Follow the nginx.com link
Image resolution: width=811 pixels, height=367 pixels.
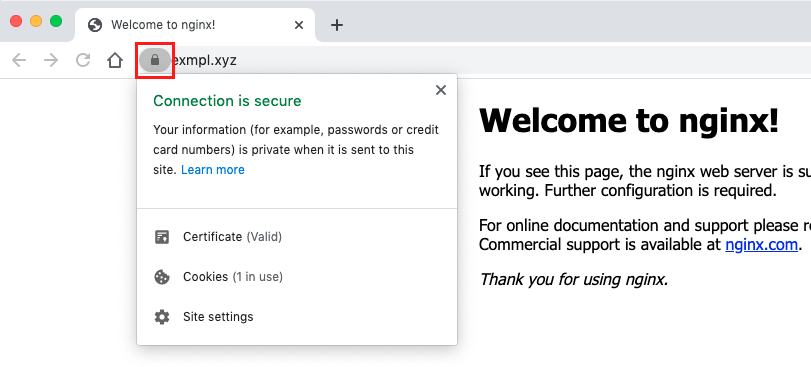point(761,244)
